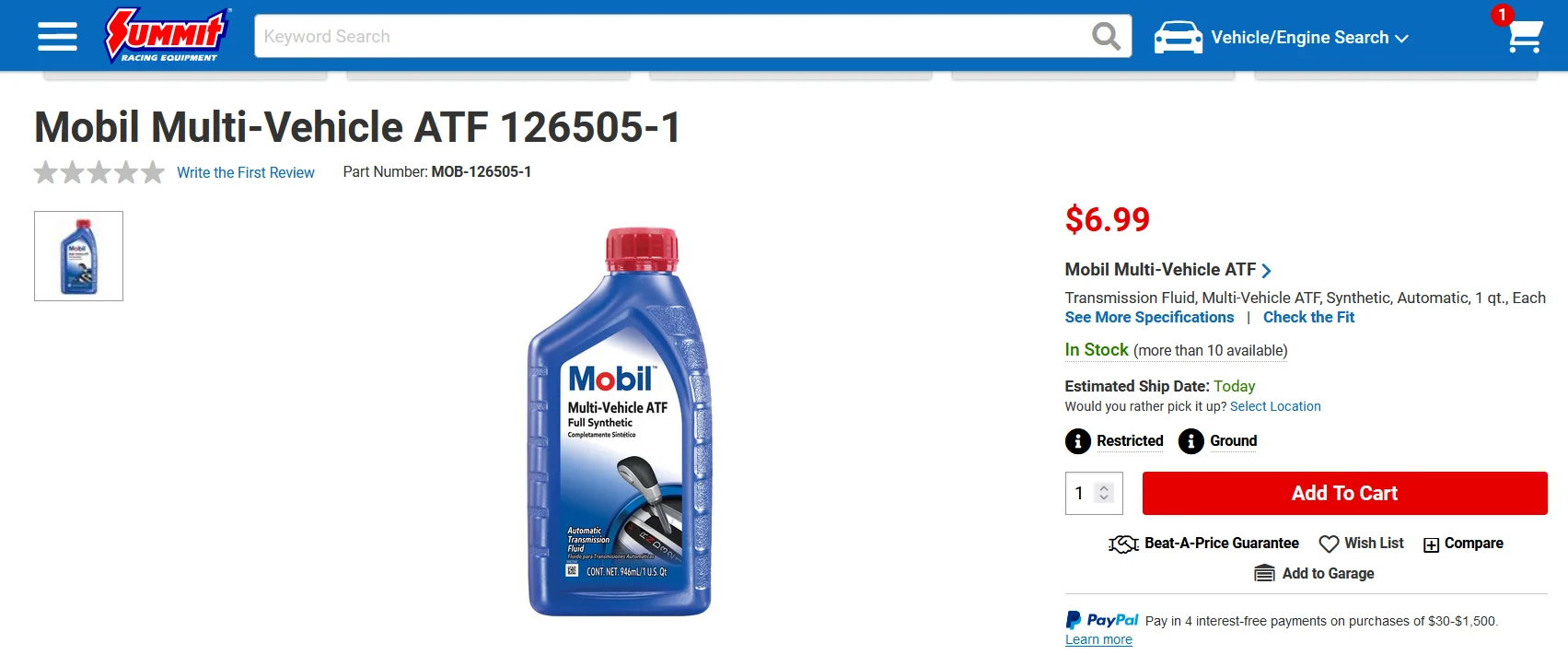Adjust the quantity stepper arrows

[1104, 493]
